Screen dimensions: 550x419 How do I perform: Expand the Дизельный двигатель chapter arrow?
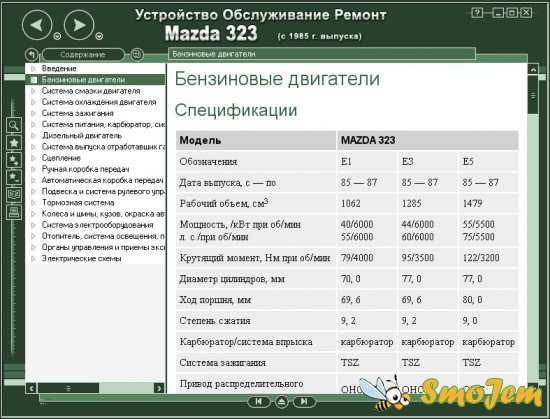pos(33,135)
